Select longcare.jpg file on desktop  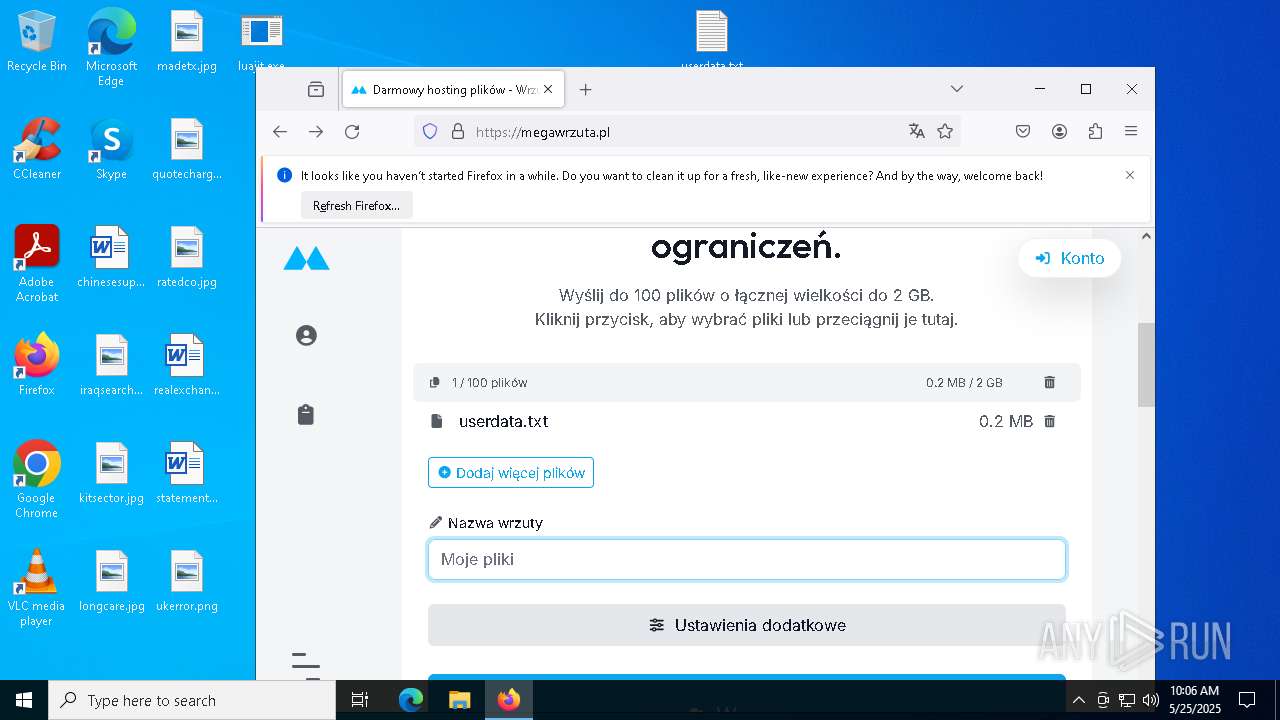coord(111,581)
